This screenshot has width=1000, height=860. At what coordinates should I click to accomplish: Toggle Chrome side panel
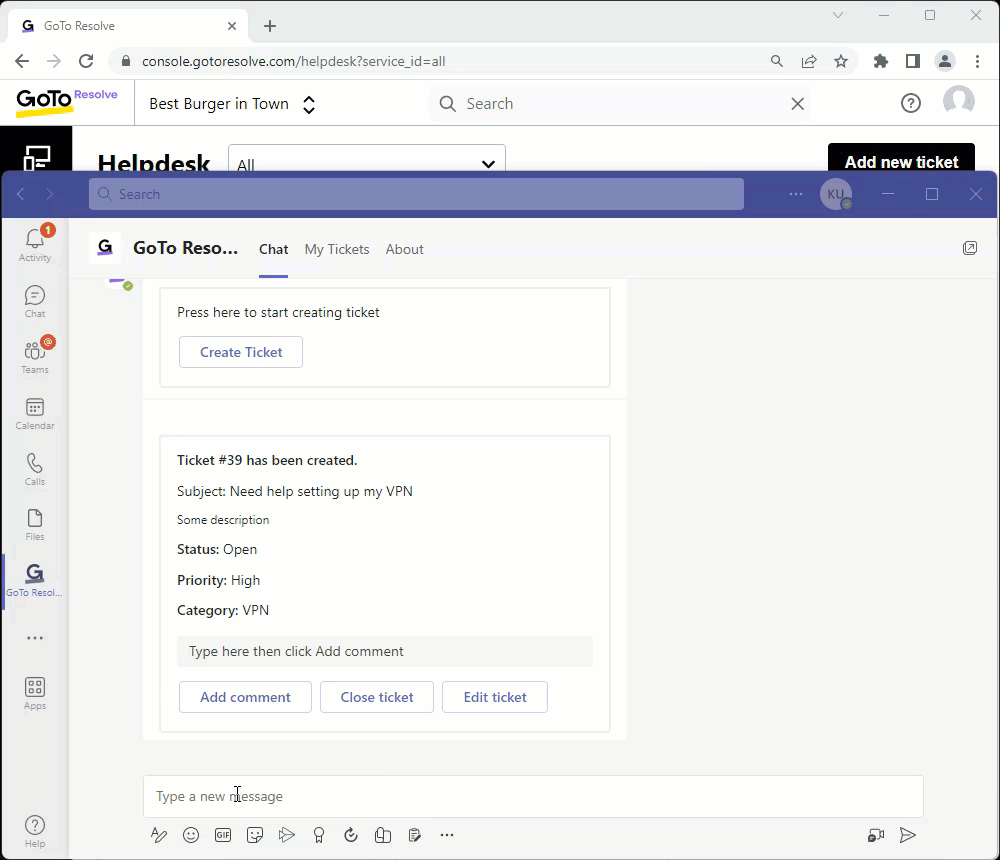pyautogui.click(x=913, y=61)
